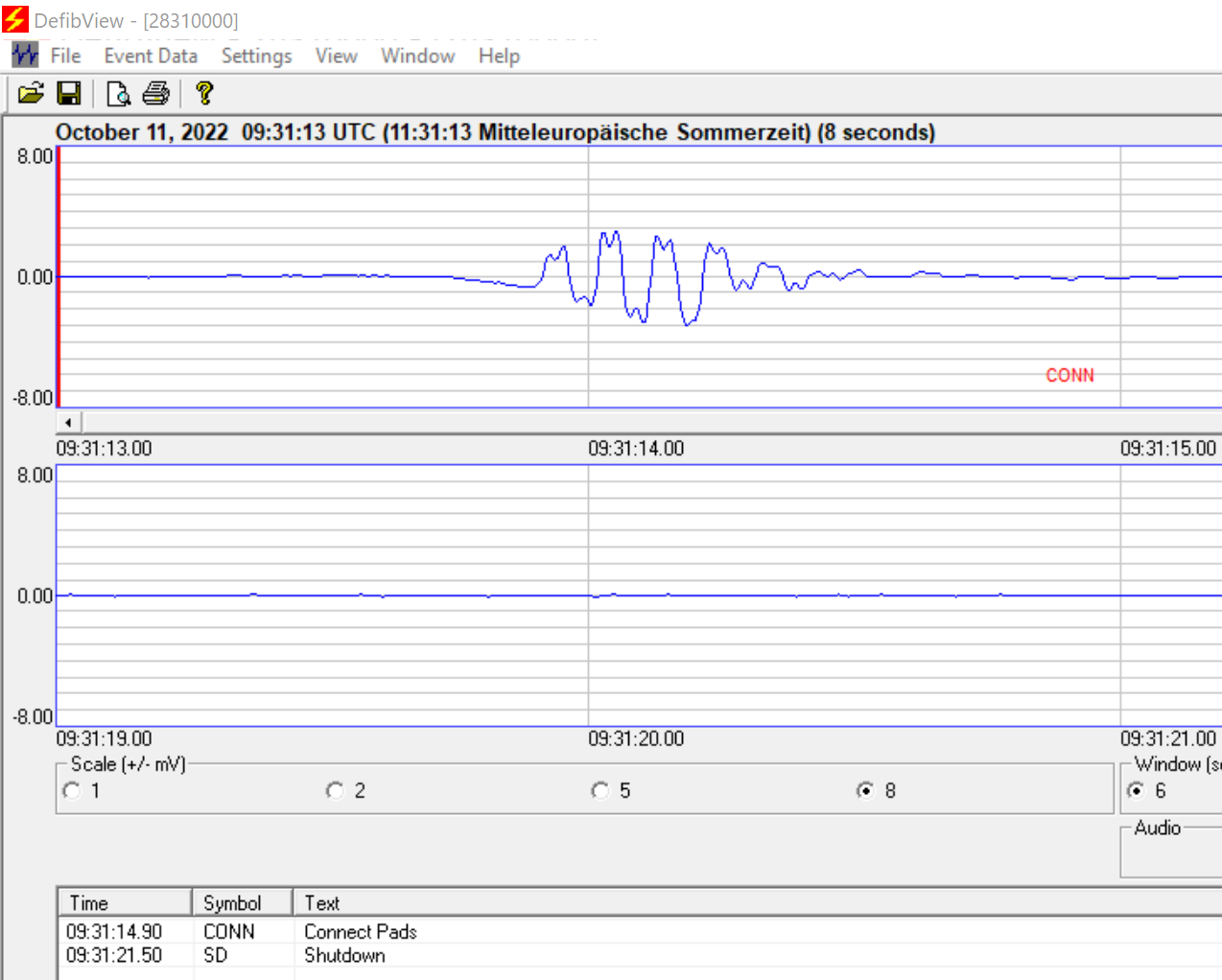Select the 5 mV scale option
Viewport: 1222px width, 980px height.
click(600, 790)
